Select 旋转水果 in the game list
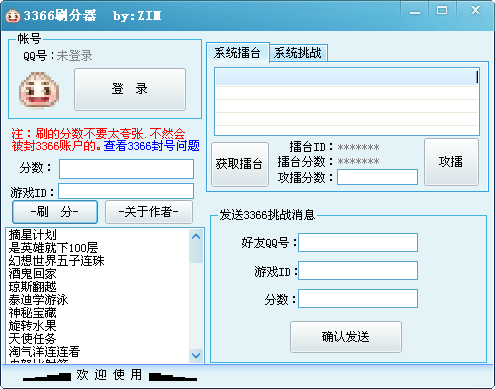 coord(32,326)
